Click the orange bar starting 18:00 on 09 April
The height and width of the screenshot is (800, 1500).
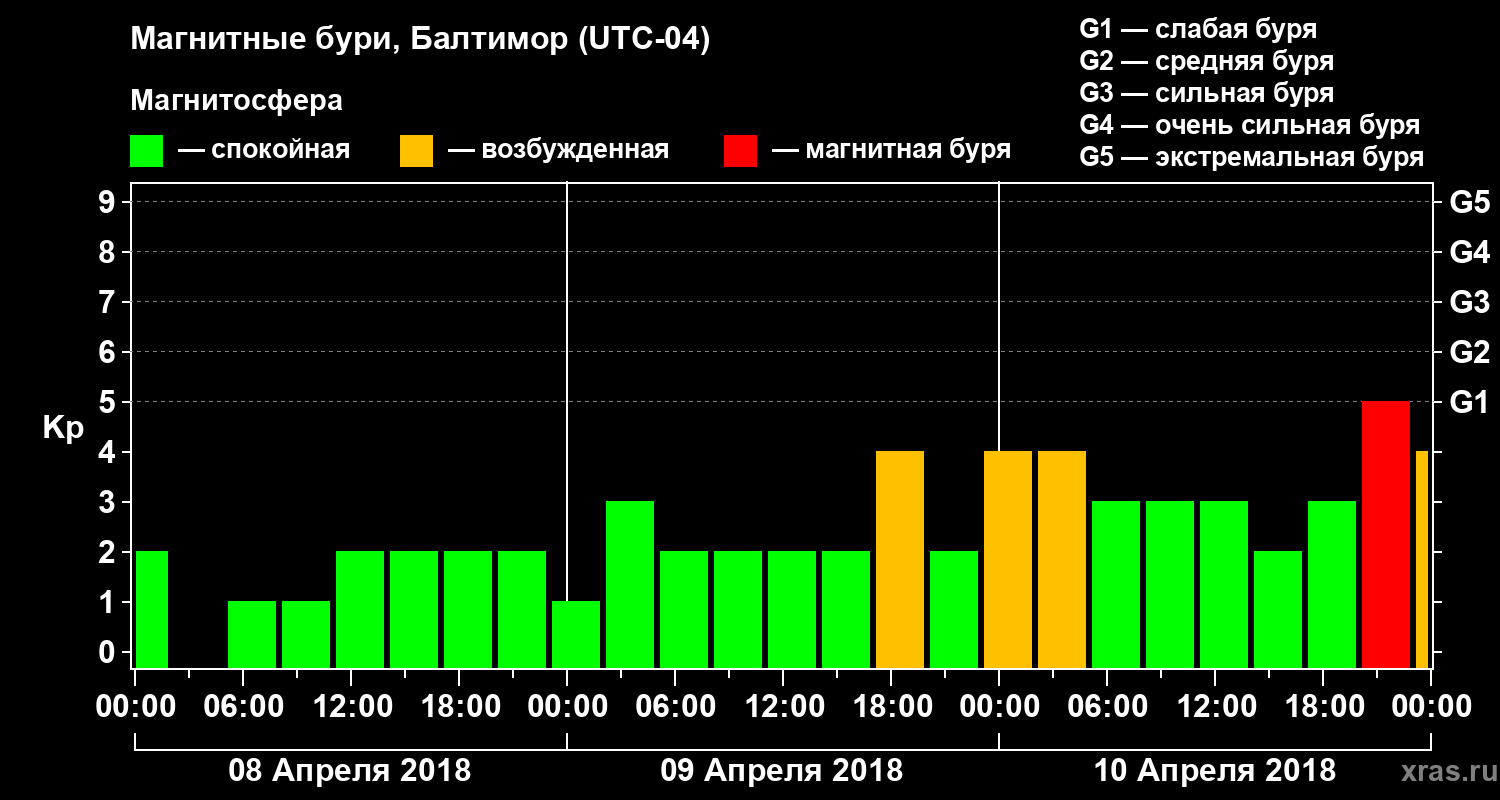click(x=900, y=560)
